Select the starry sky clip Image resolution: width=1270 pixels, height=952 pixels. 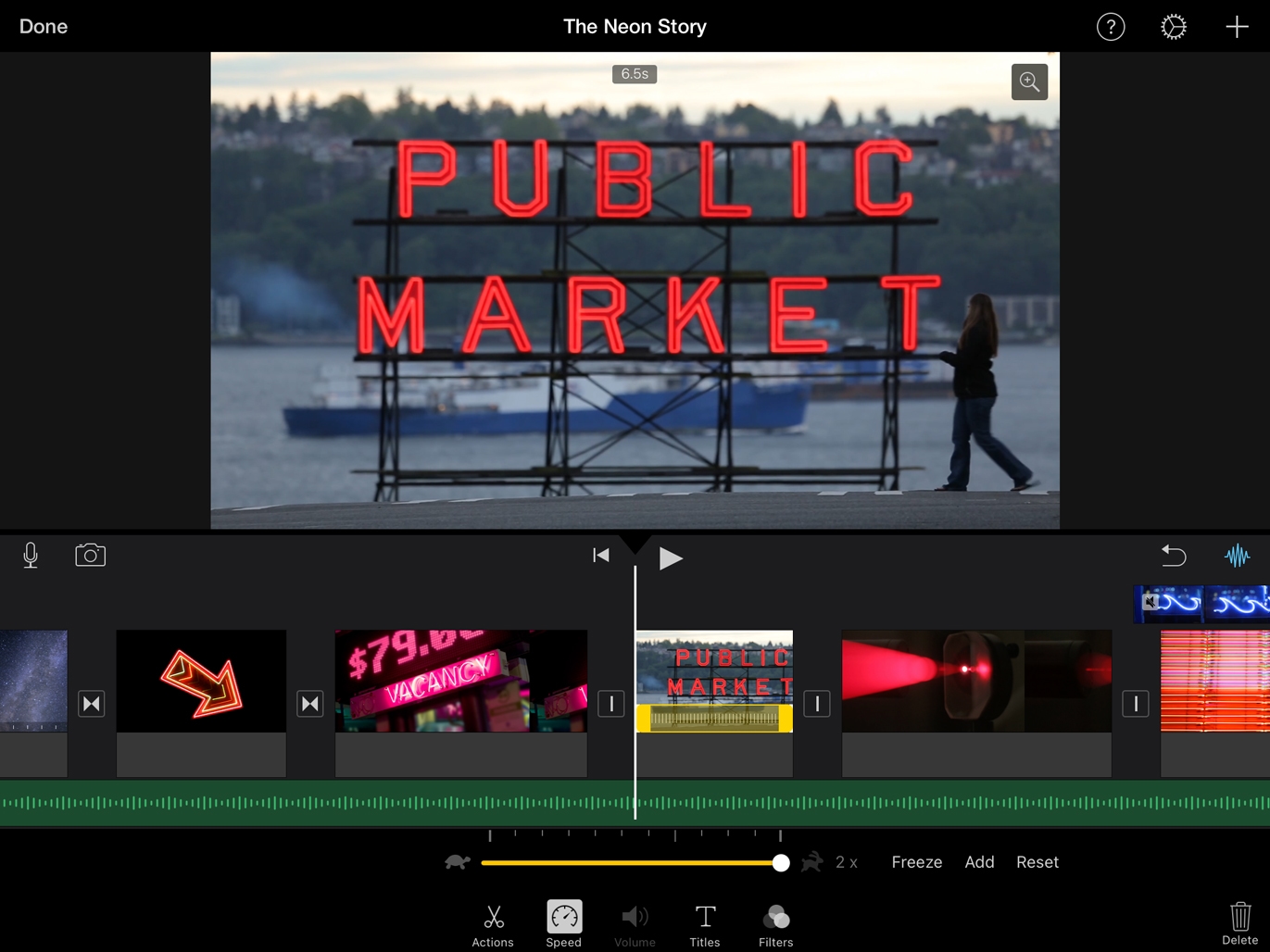click(x=33, y=681)
